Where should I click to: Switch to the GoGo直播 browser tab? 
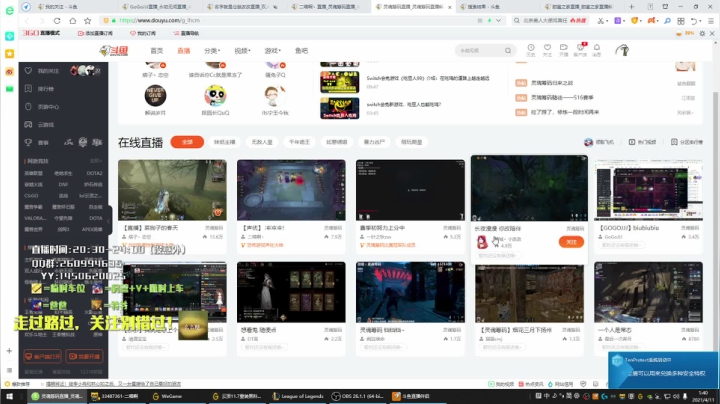coord(158,6)
